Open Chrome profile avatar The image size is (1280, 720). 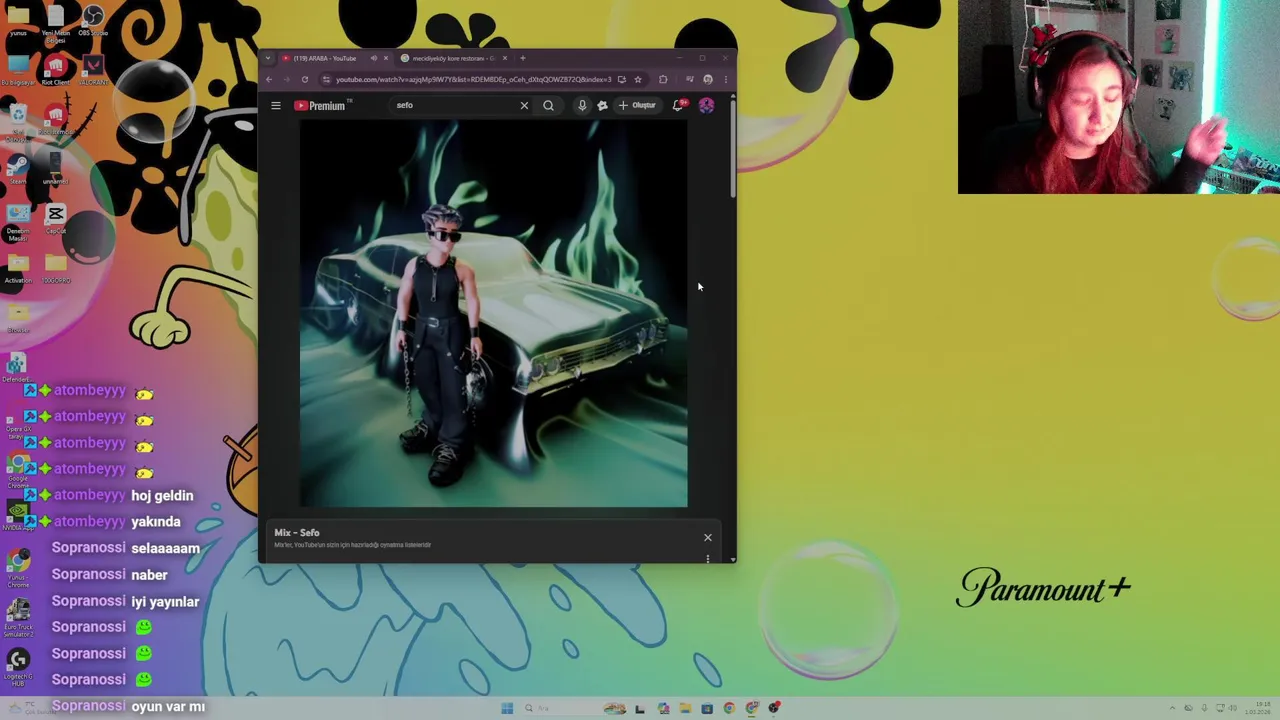pyautogui.click(x=708, y=79)
